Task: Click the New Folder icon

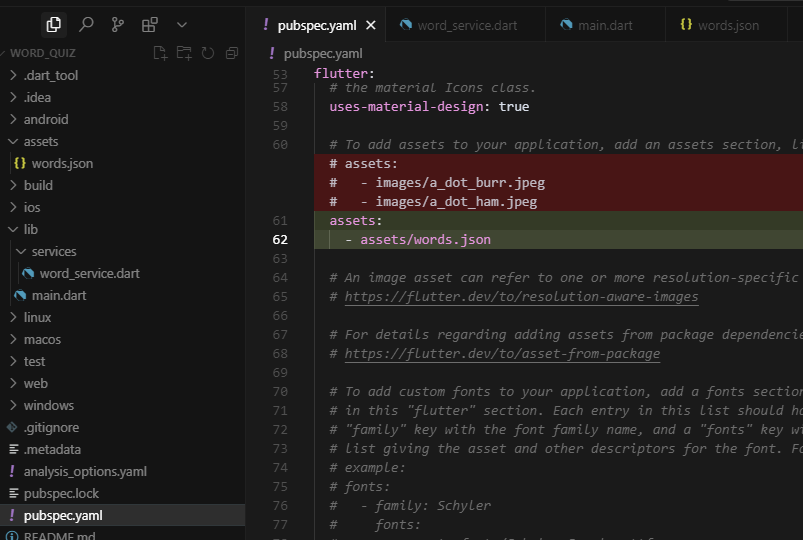Action: (184, 53)
